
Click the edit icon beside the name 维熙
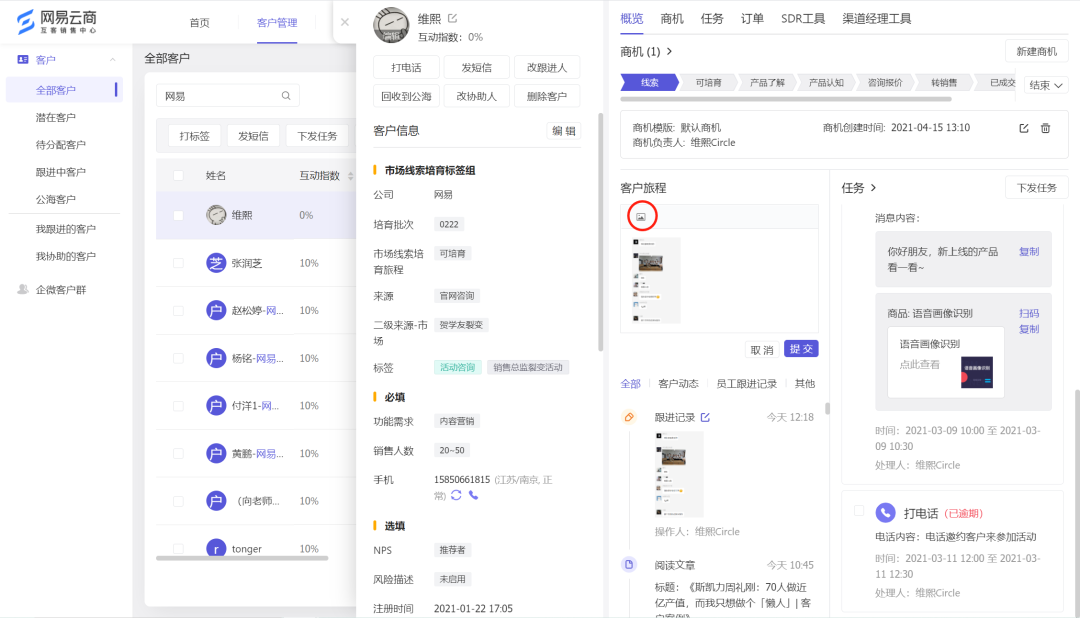click(453, 19)
